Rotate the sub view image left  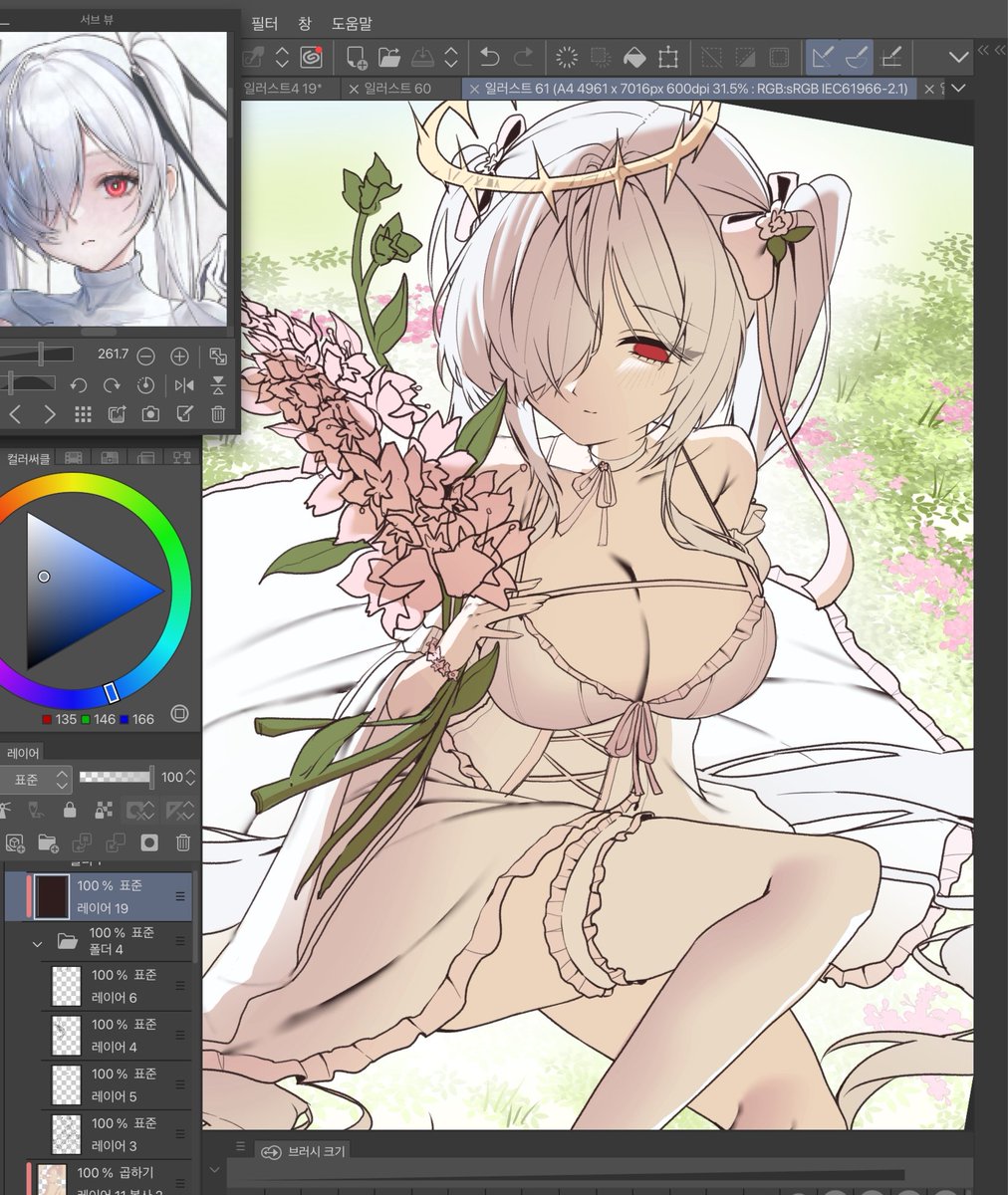79,384
